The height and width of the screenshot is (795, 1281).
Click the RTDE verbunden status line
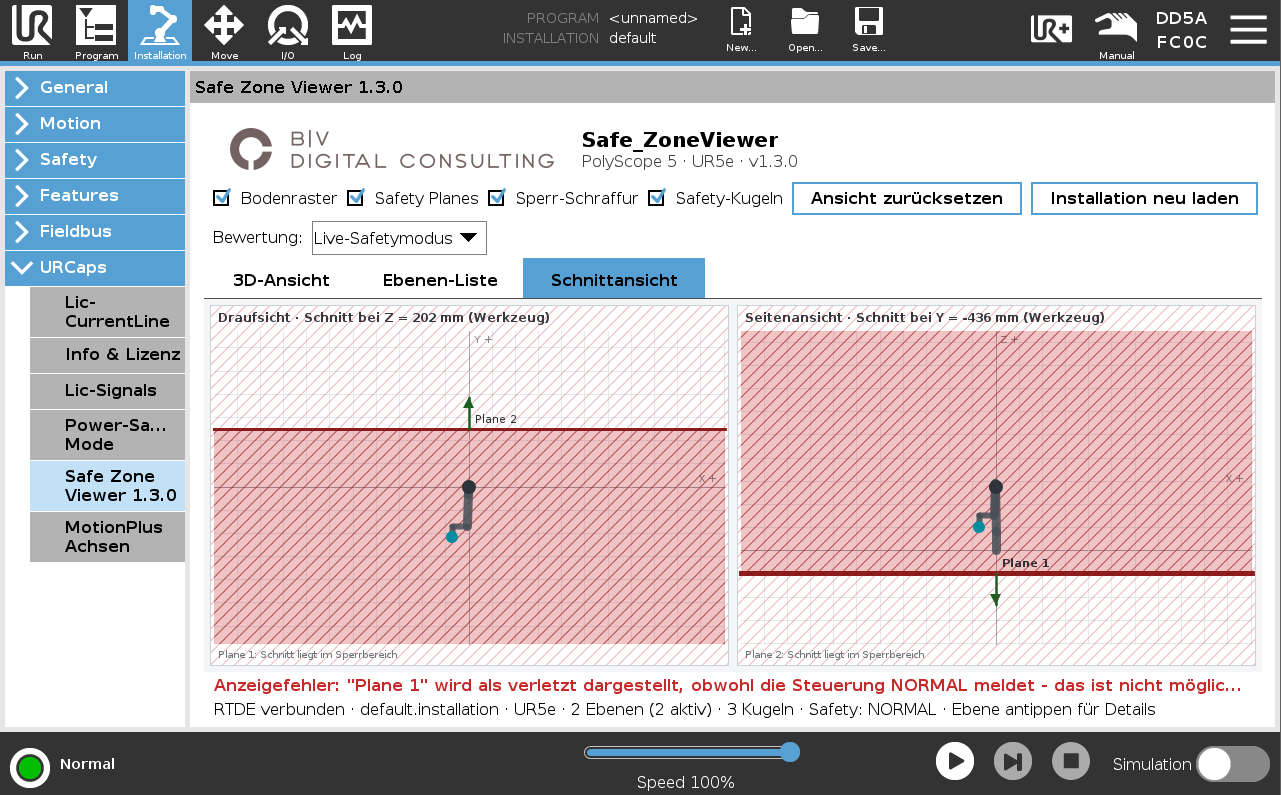pyautogui.click(x=685, y=710)
